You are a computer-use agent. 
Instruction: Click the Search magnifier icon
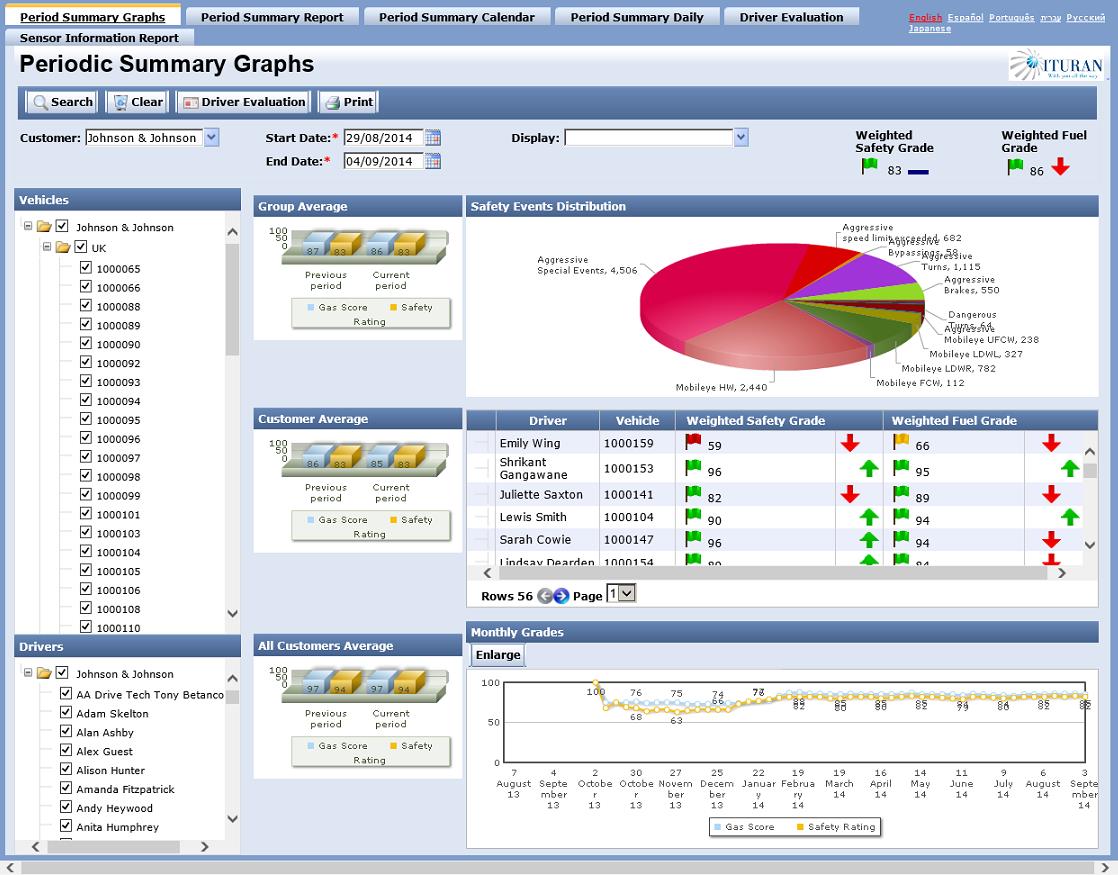click(41, 103)
